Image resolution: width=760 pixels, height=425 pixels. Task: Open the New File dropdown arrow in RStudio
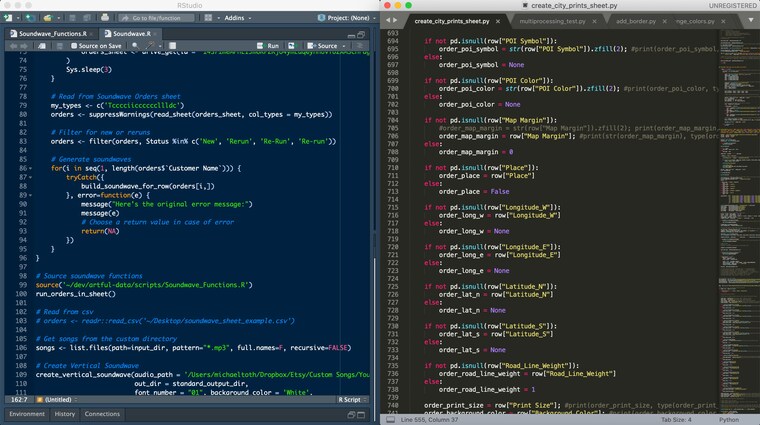[x=17, y=18]
